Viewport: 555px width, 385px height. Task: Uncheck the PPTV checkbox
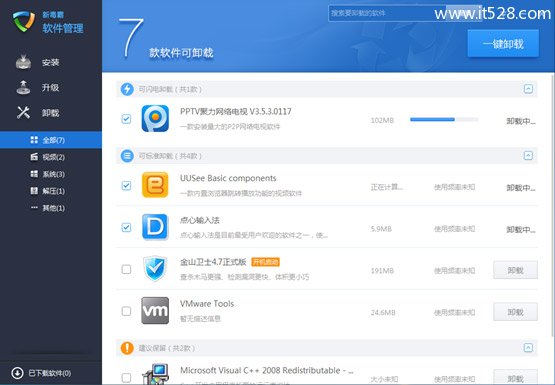point(126,119)
